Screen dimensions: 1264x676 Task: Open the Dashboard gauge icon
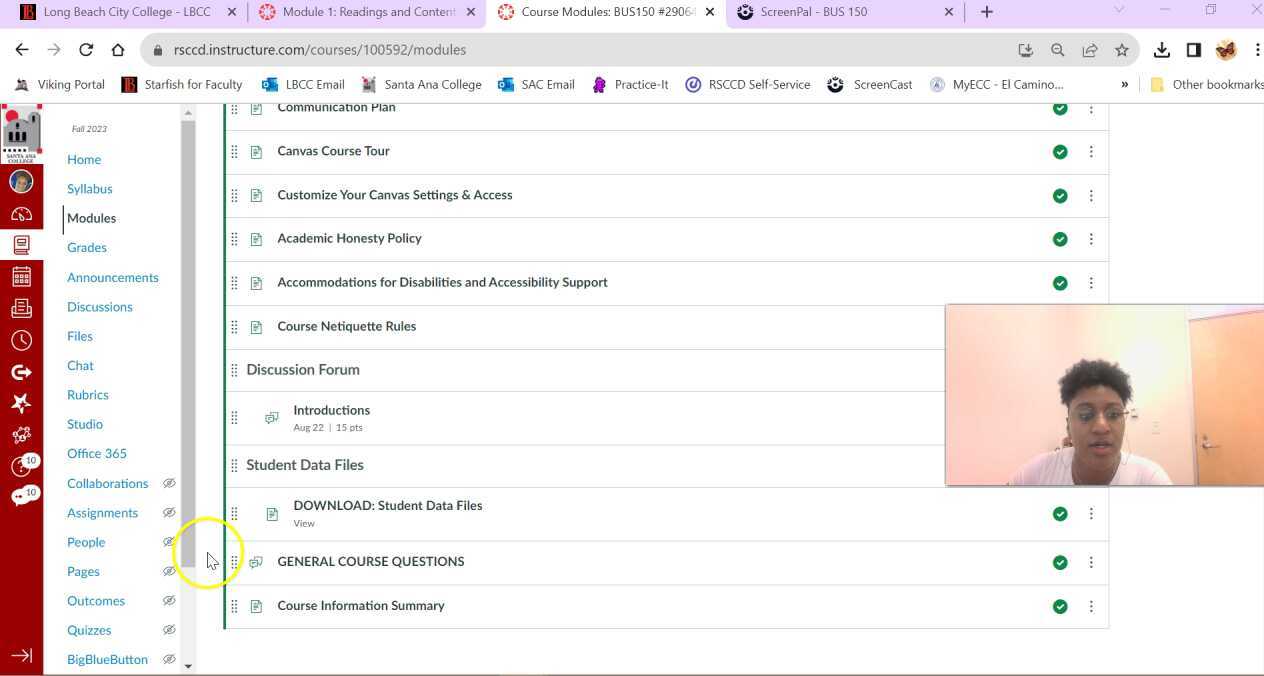click(x=22, y=213)
